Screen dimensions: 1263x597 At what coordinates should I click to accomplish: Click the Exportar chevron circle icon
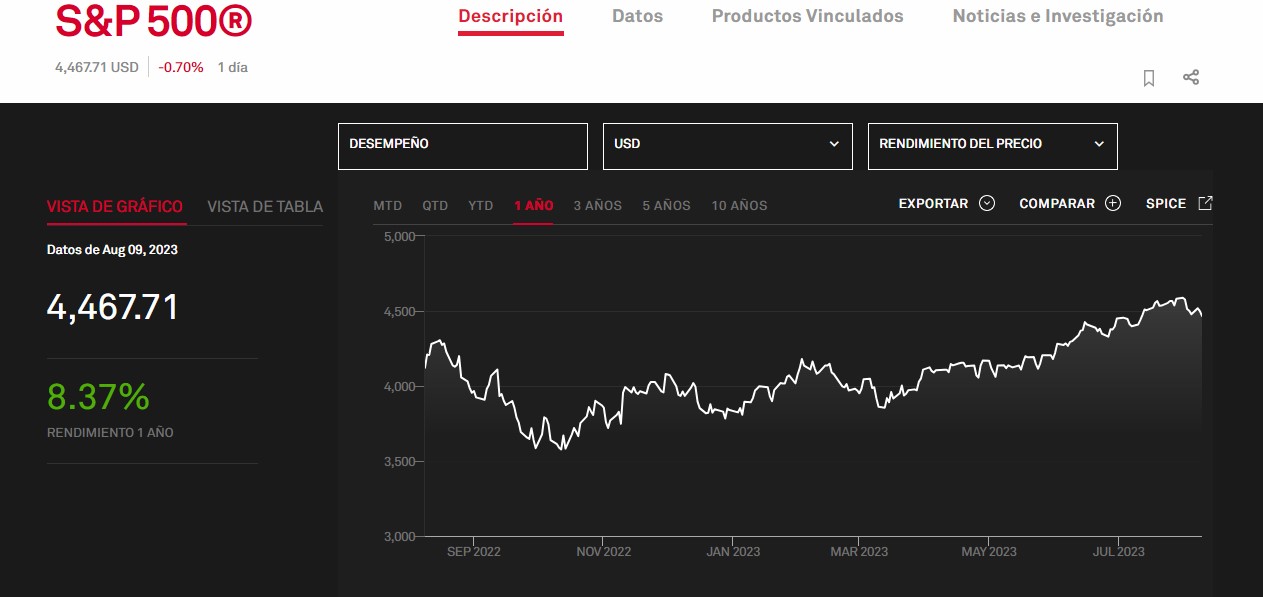[x=987, y=203]
